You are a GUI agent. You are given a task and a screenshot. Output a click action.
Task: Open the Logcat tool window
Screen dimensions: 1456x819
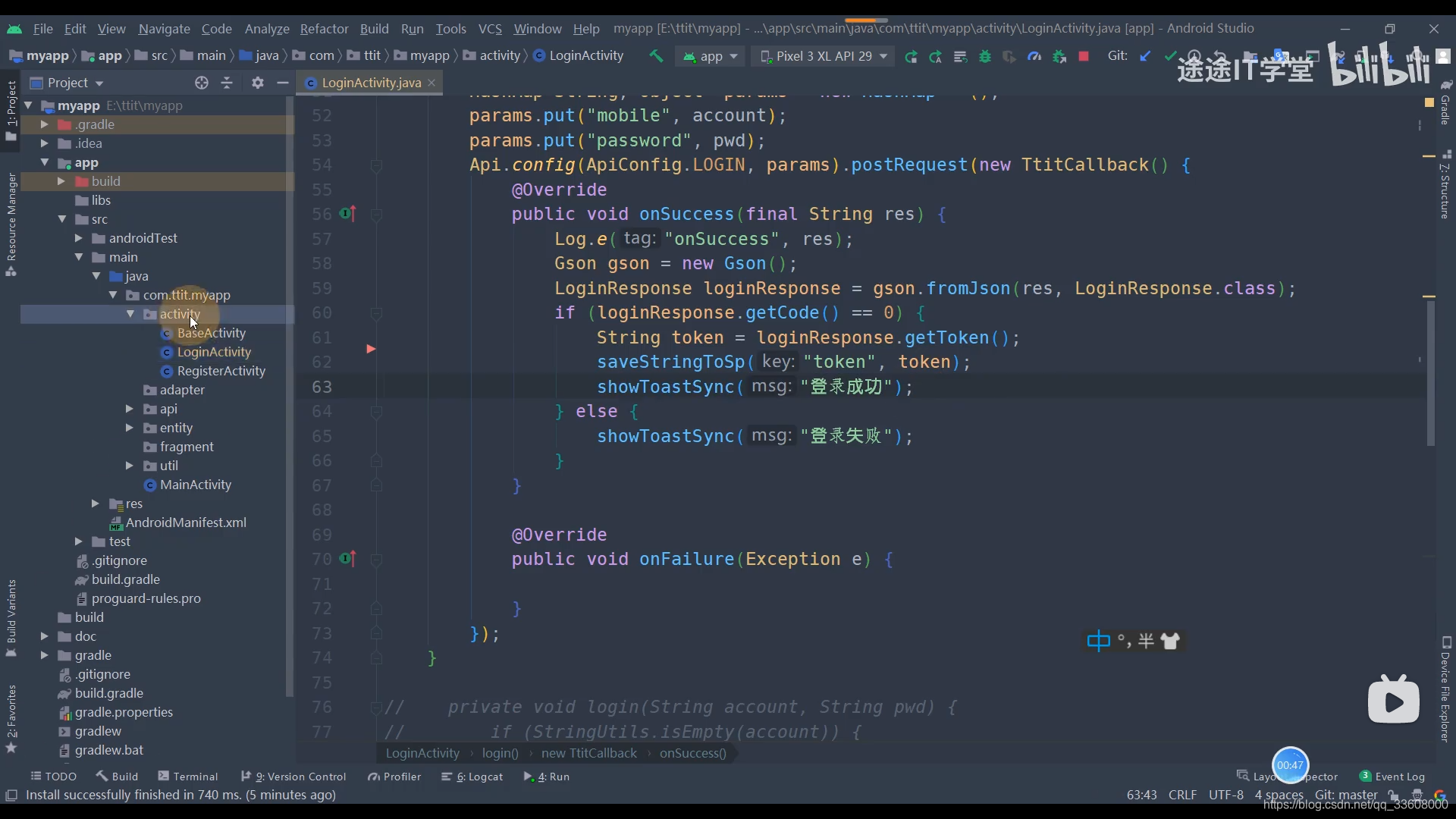472,777
